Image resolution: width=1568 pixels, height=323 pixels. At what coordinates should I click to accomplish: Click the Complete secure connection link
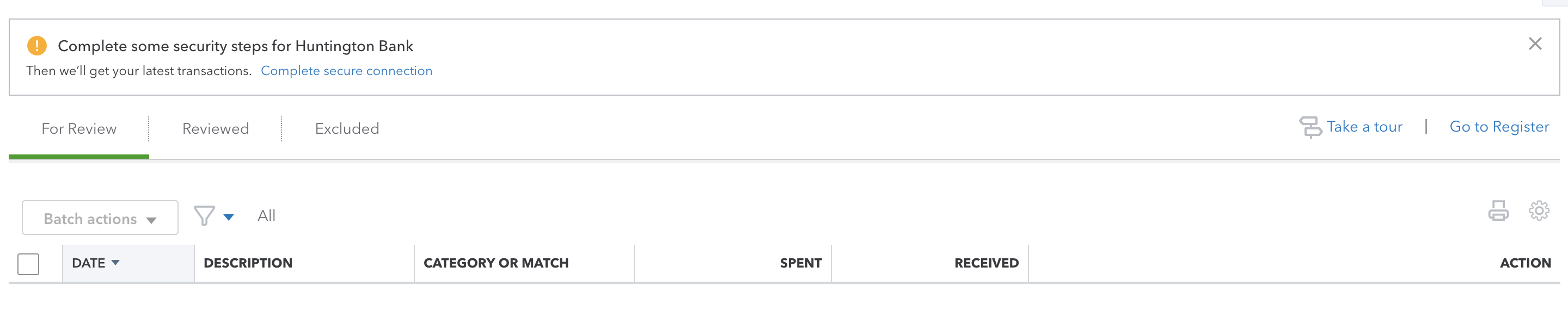(346, 71)
